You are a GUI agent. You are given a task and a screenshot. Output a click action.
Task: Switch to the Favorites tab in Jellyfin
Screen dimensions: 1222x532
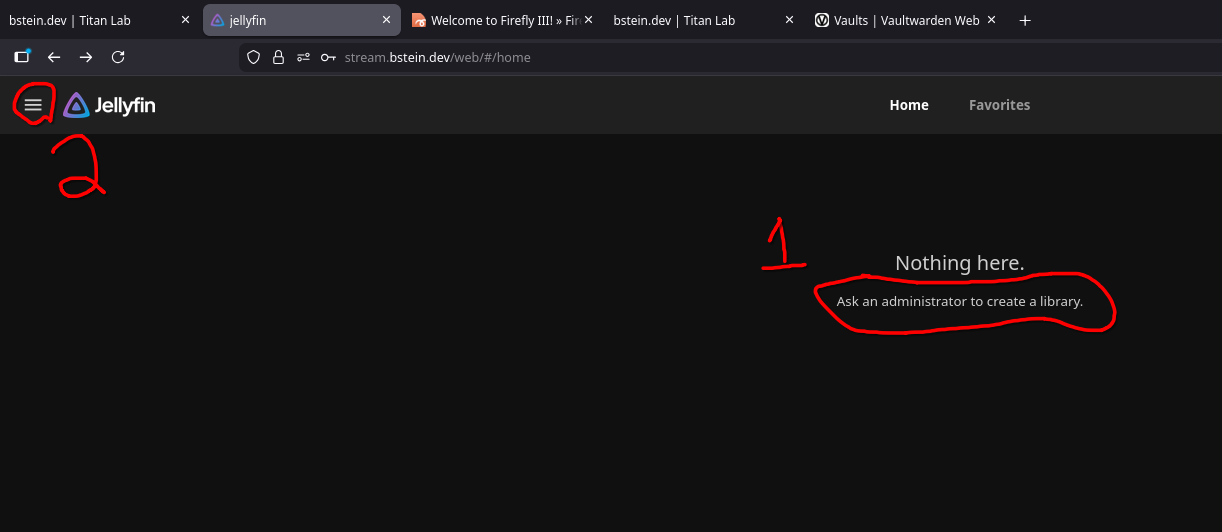pyautogui.click(x=999, y=105)
